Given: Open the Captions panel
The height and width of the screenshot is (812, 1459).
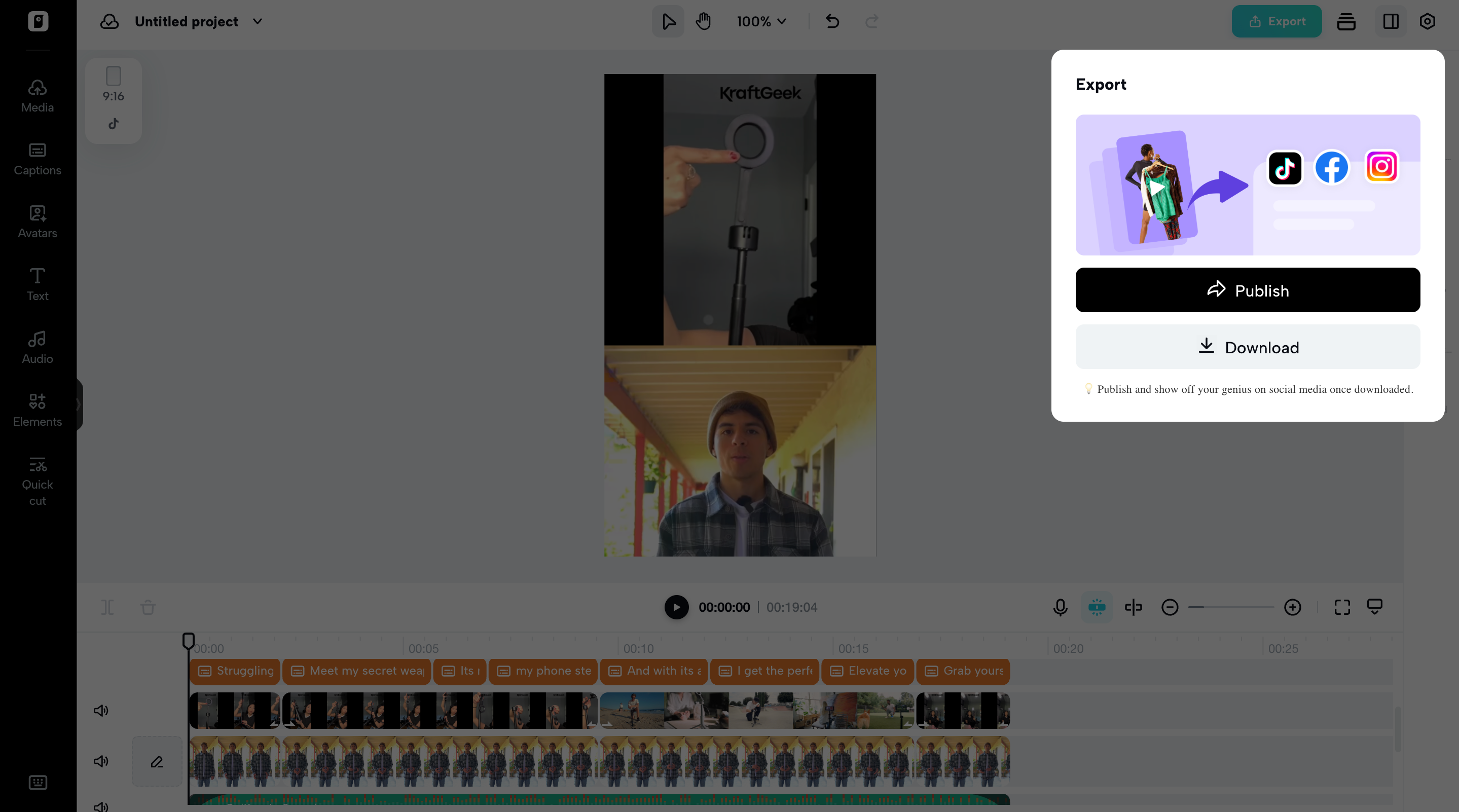Looking at the screenshot, I should click(38, 159).
